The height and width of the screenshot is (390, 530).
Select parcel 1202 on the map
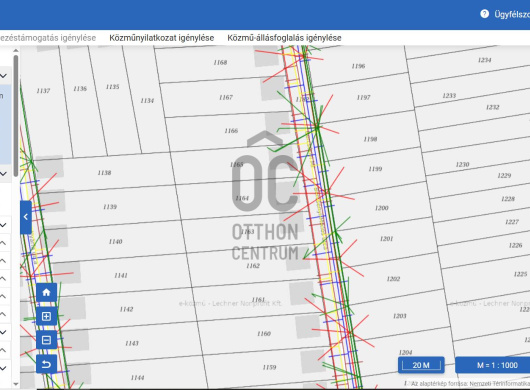393,279
